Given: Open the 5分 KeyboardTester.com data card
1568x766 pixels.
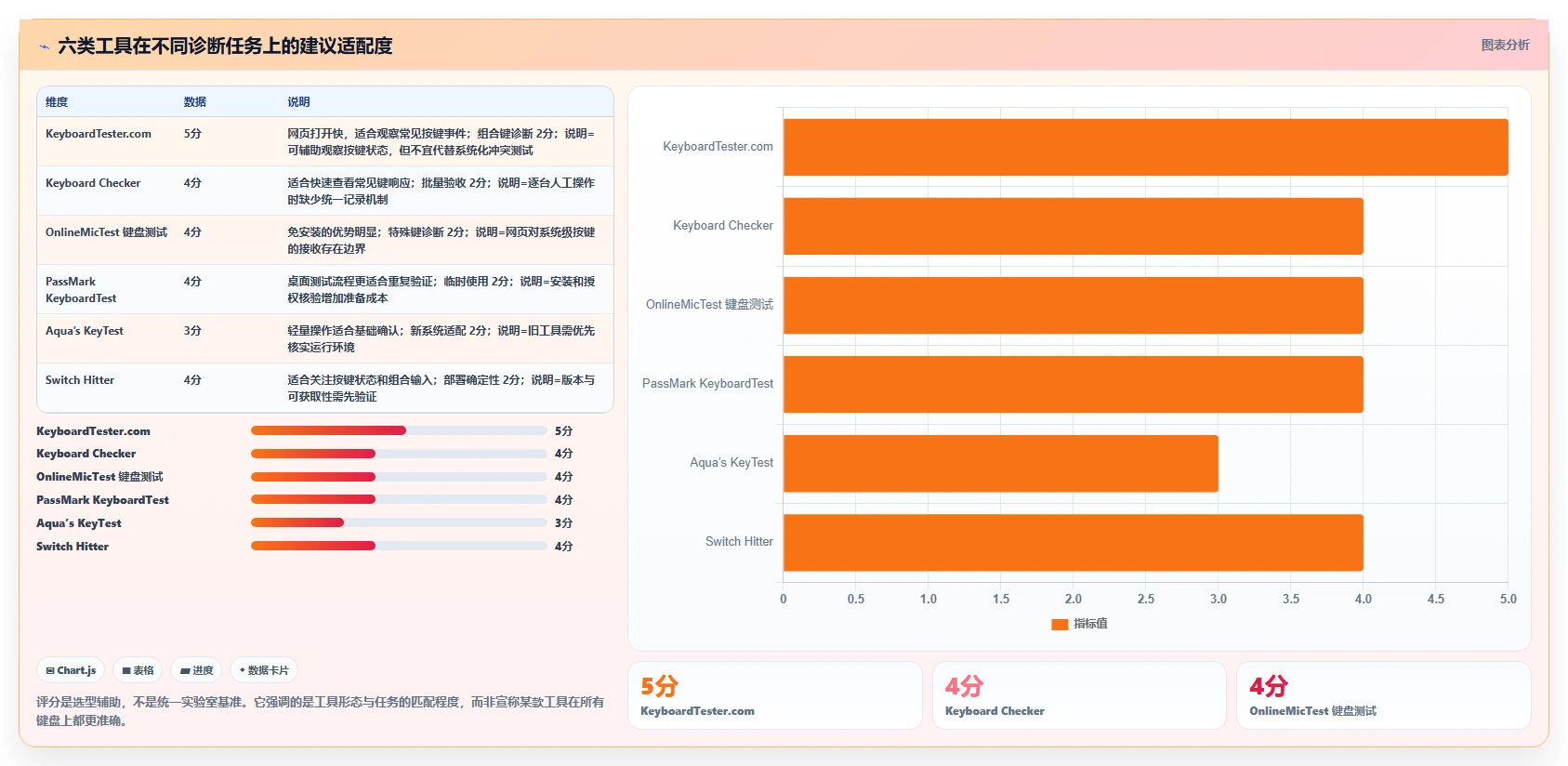Looking at the screenshot, I should pyautogui.click(x=775, y=695).
